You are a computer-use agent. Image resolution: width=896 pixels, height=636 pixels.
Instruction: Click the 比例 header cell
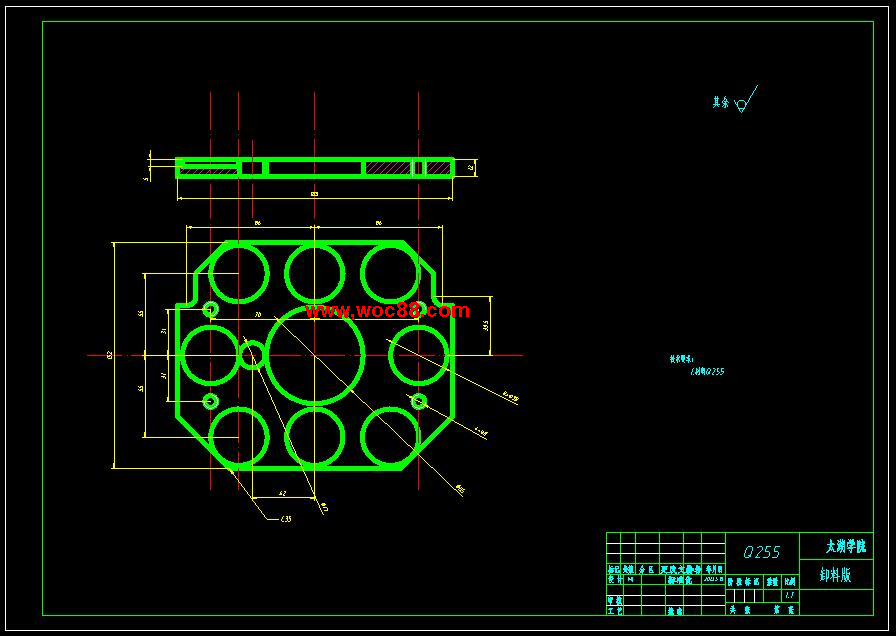pyautogui.click(x=790, y=581)
